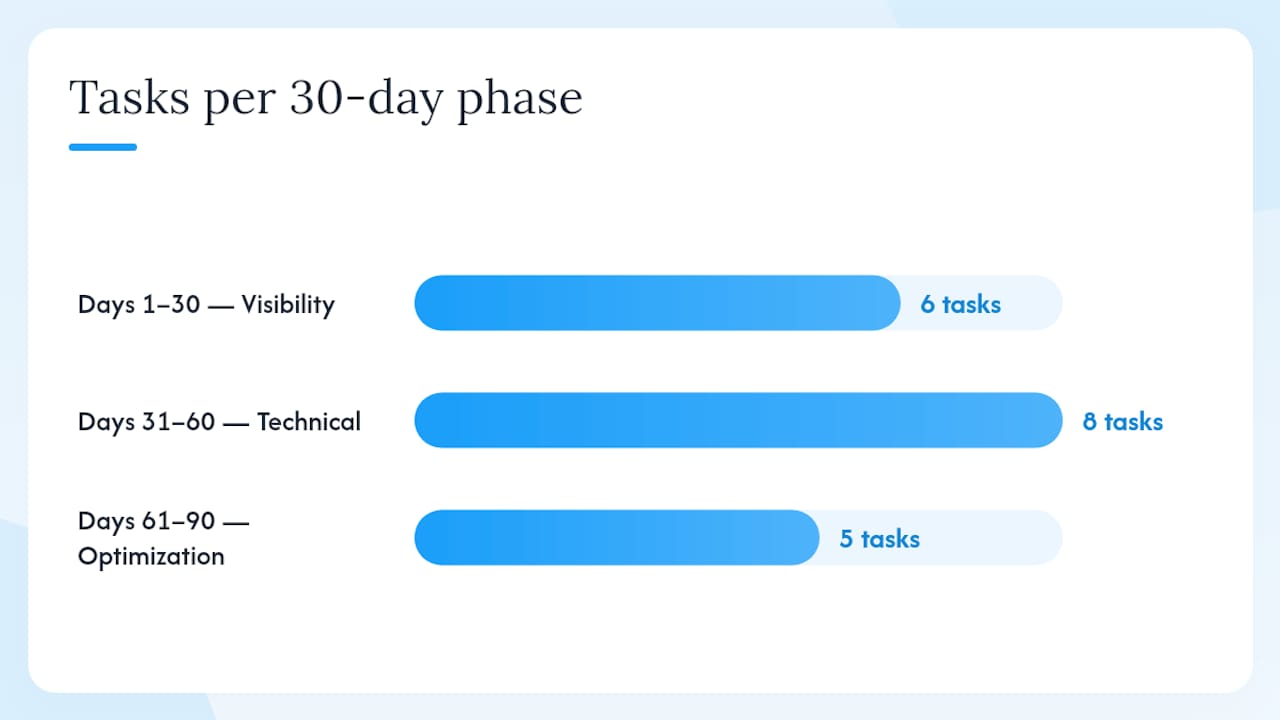The width and height of the screenshot is (1280, 720).
Task: Click the "Tasks per 30-day phase" title
Action: click(326, 99)
